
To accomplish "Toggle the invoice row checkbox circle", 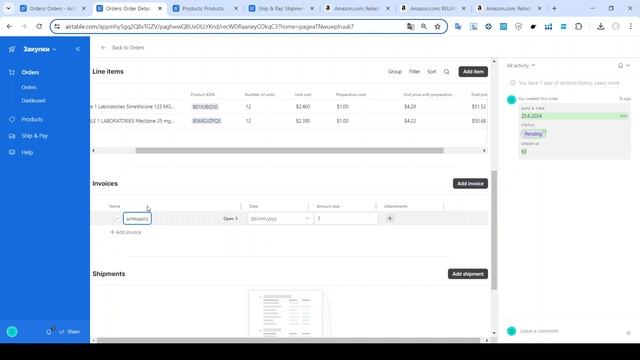I will [117, 218].
